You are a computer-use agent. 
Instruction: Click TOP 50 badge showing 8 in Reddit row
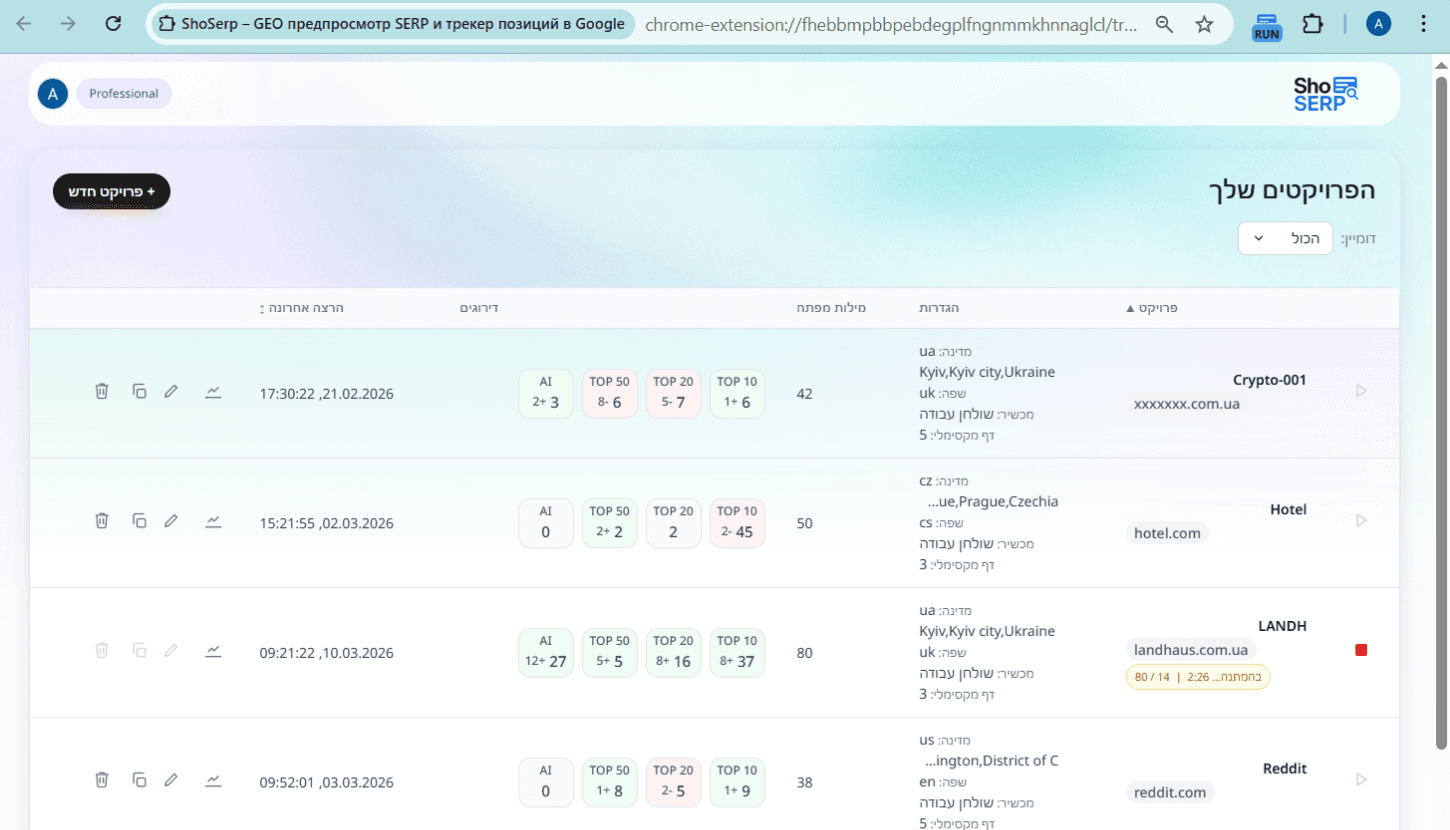pos(609,782)
